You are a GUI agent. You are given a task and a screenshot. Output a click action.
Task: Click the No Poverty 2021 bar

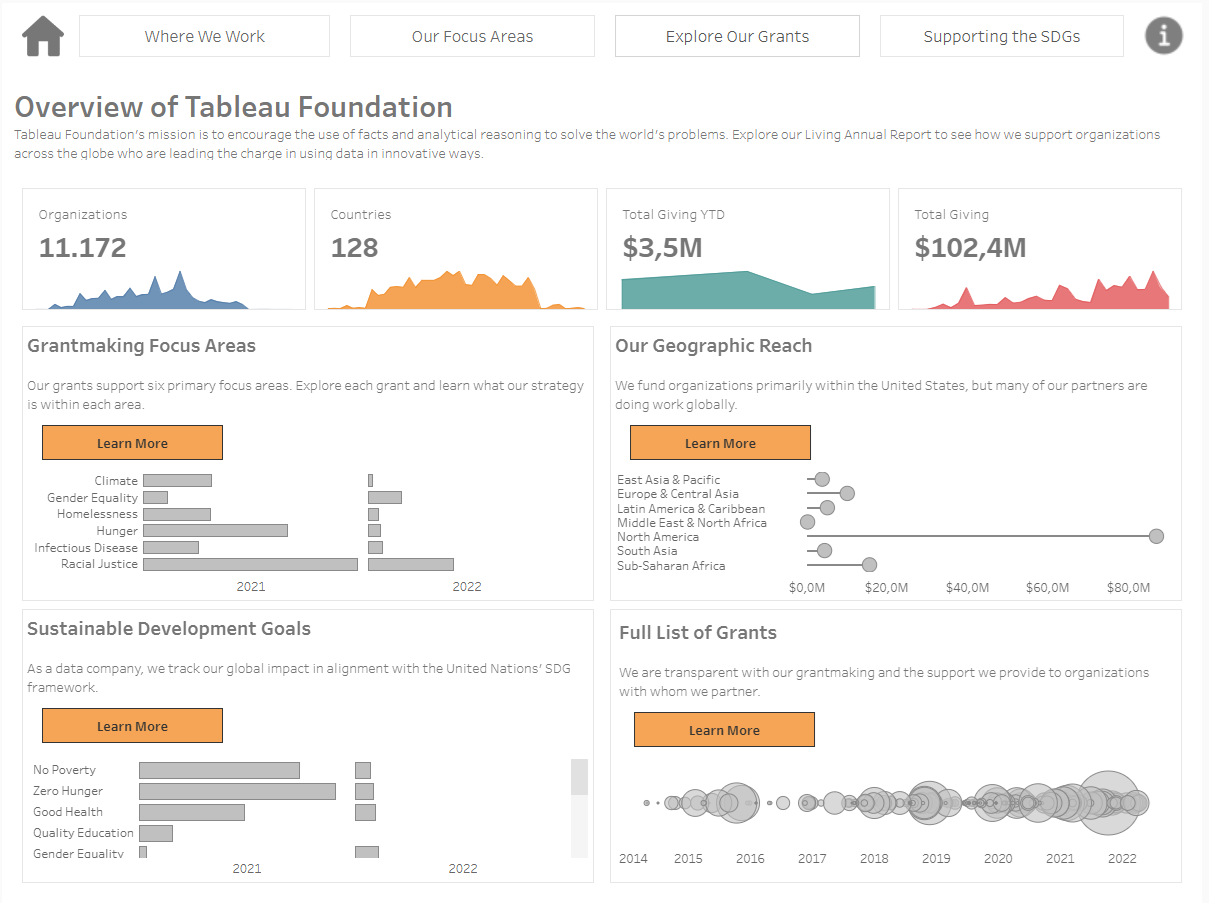tap(219, 770)
